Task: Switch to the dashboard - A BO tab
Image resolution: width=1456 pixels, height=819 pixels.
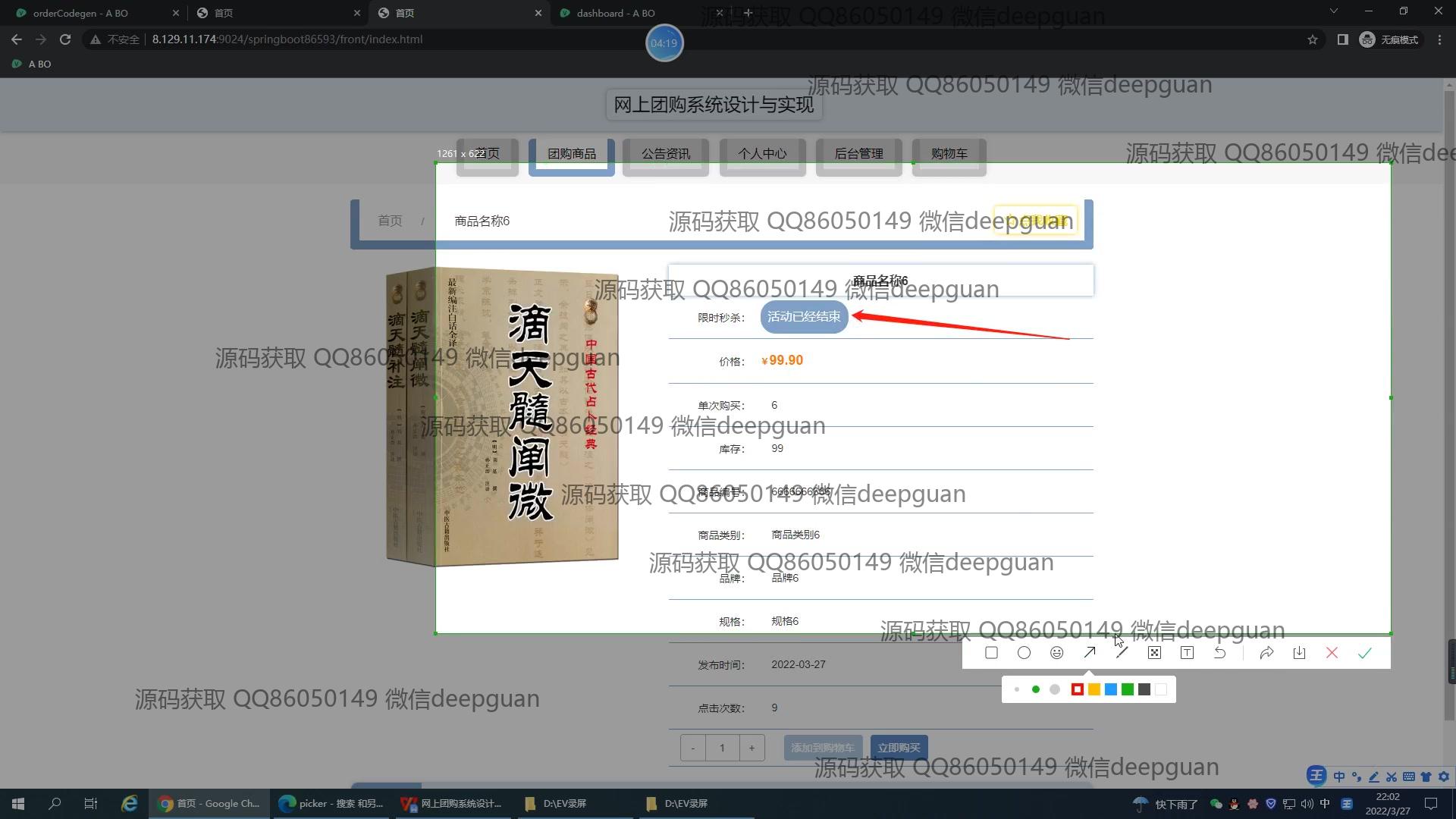Action: [615, 13]
